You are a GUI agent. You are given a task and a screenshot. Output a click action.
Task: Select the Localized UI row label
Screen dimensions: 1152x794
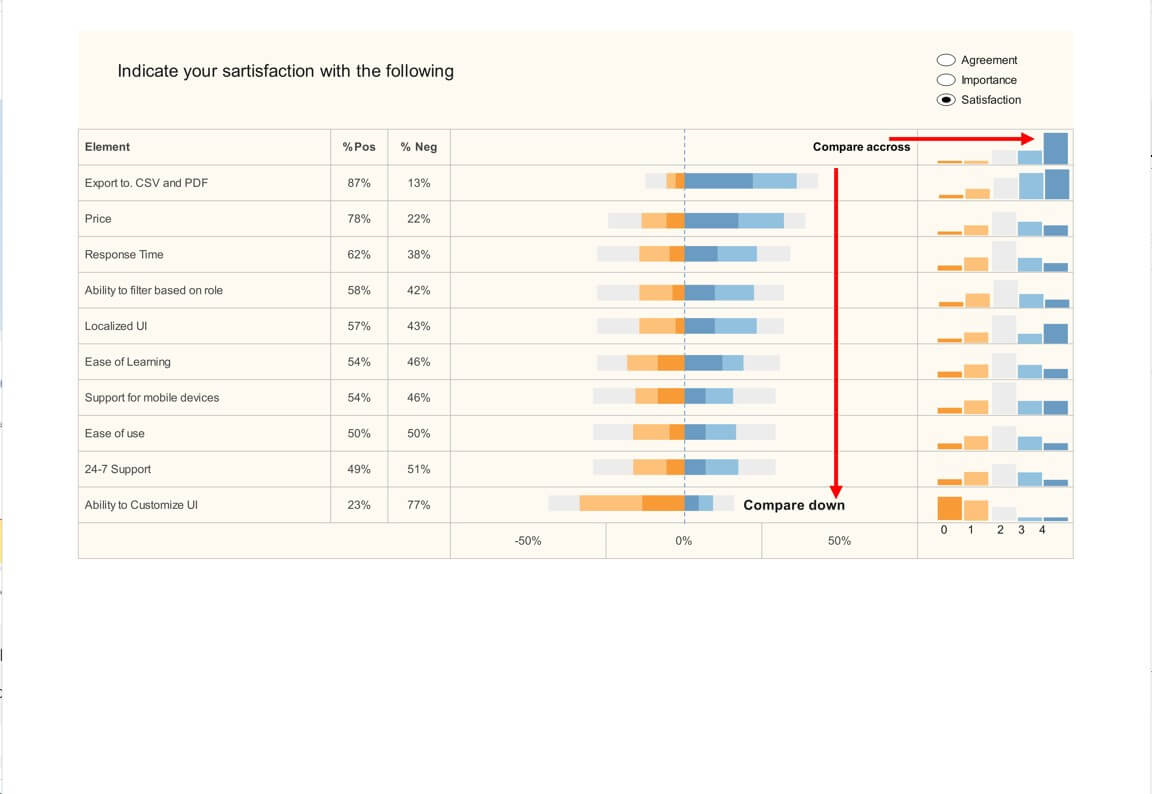click(x=116, y=326)
